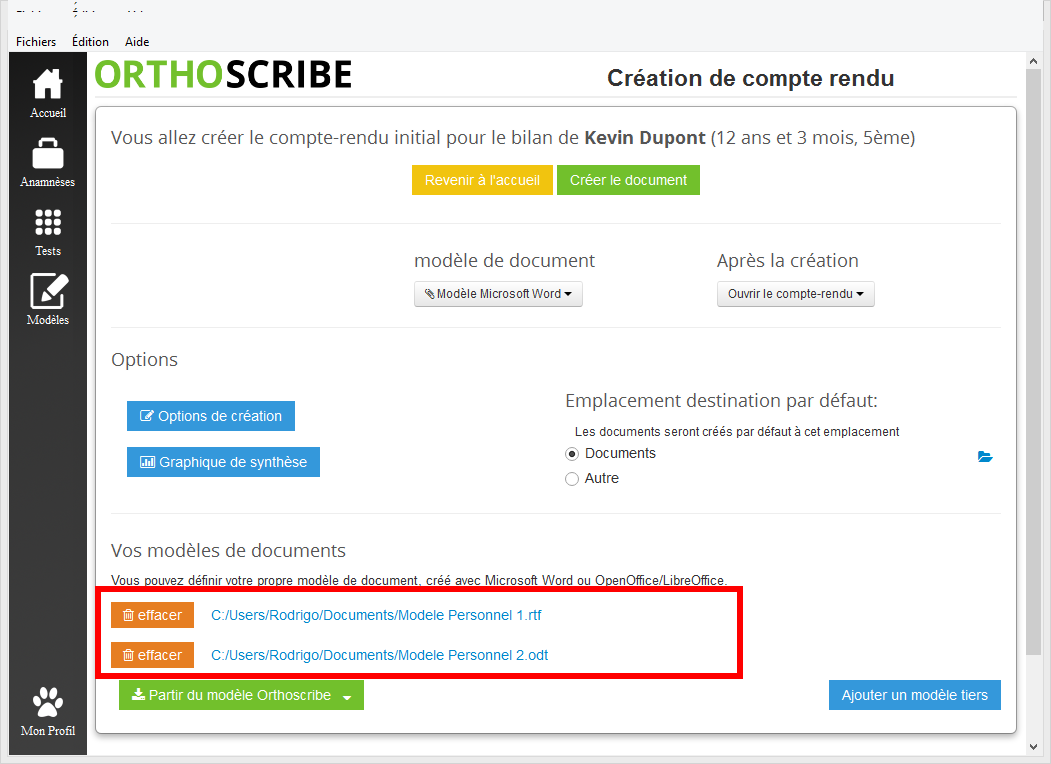Select the Autre radio button
Screen dimensions: 1051x764
click(x=572, y=479)
